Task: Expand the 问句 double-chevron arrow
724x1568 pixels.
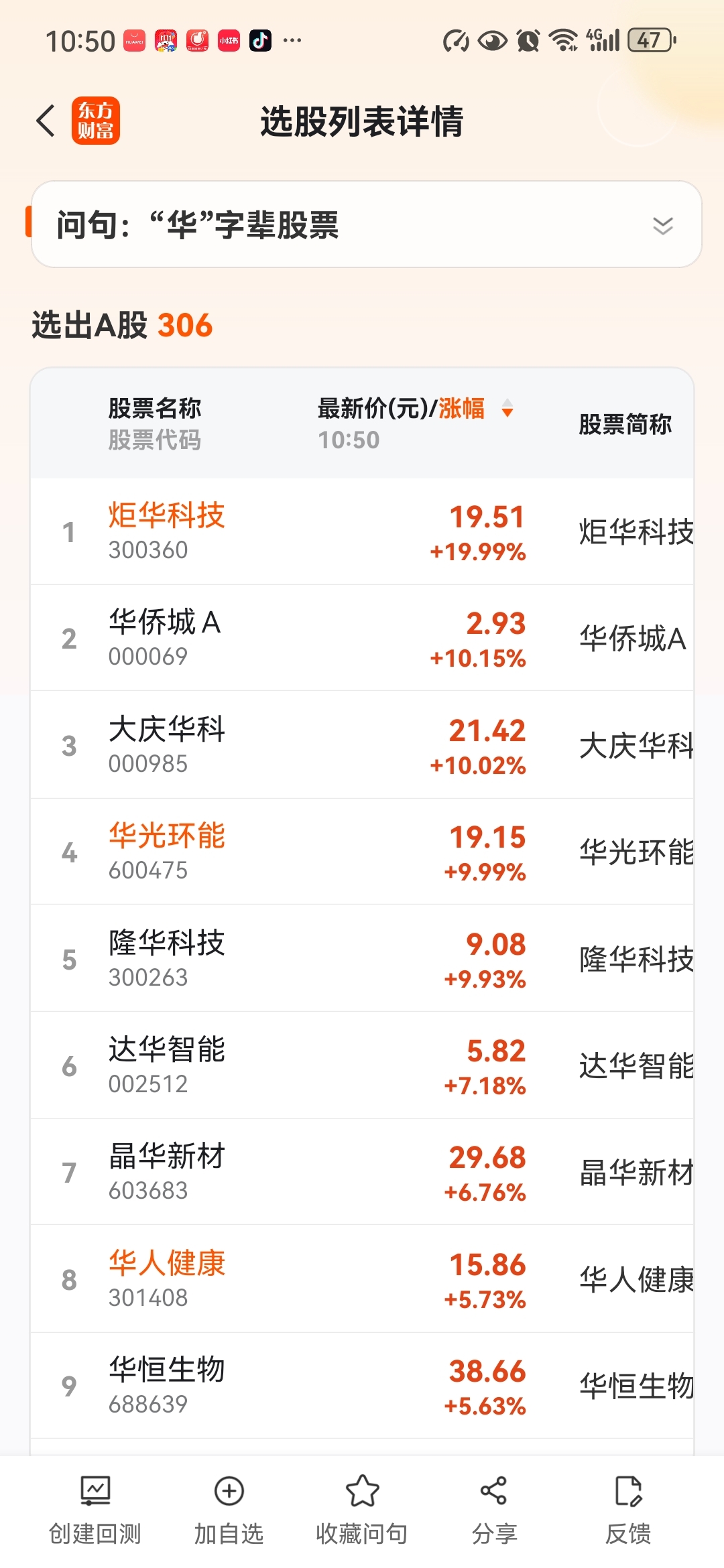Action: (662, 225)
